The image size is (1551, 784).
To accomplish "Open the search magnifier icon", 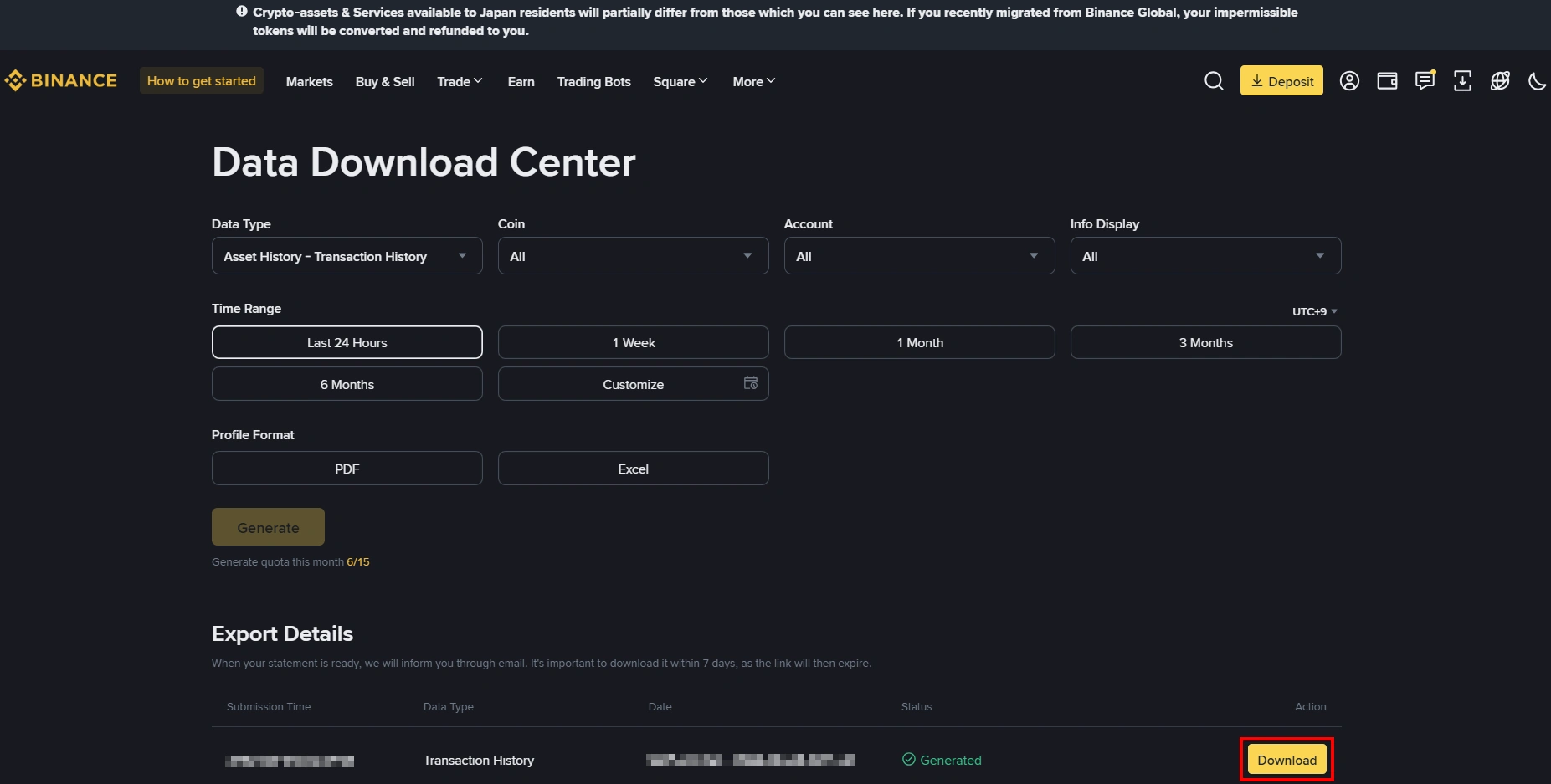I will click(1214, 80).
